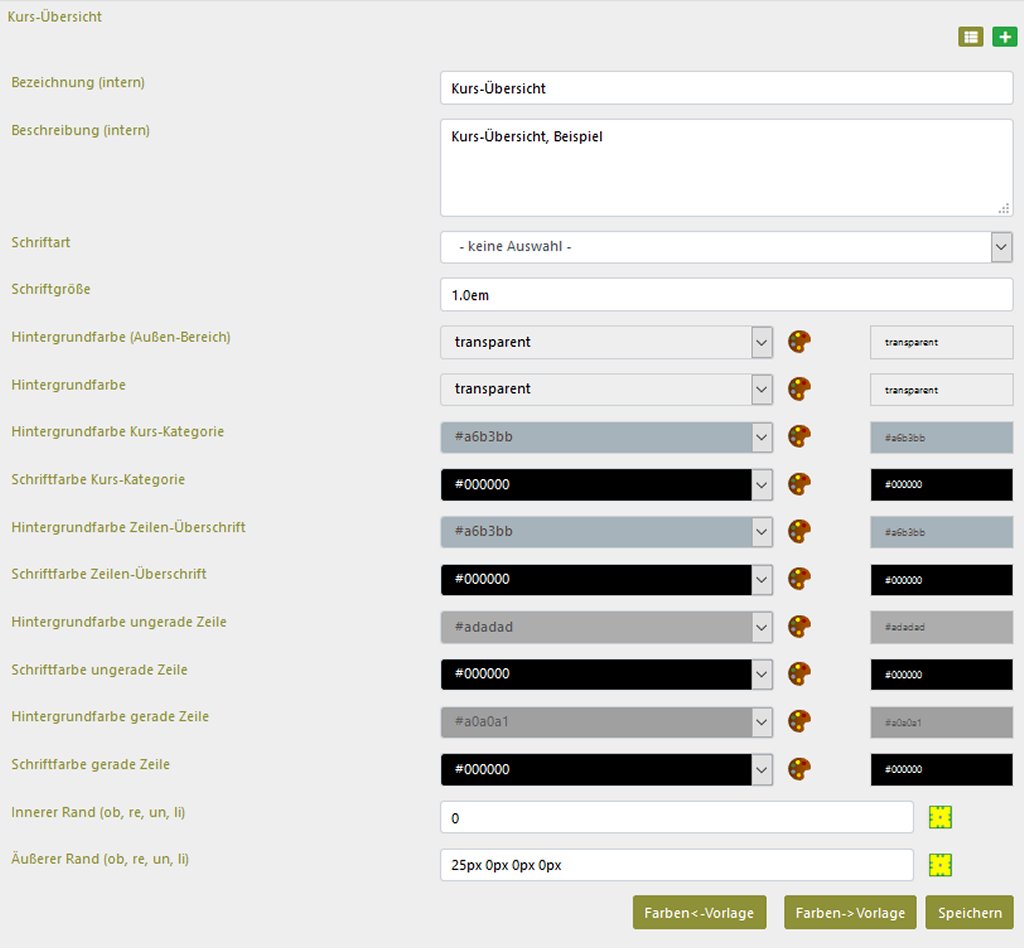This screenshot has height=948, width=1024.
Task: Click the Äußerer Rand margin editor icon
Action: [x=940, y=864]
